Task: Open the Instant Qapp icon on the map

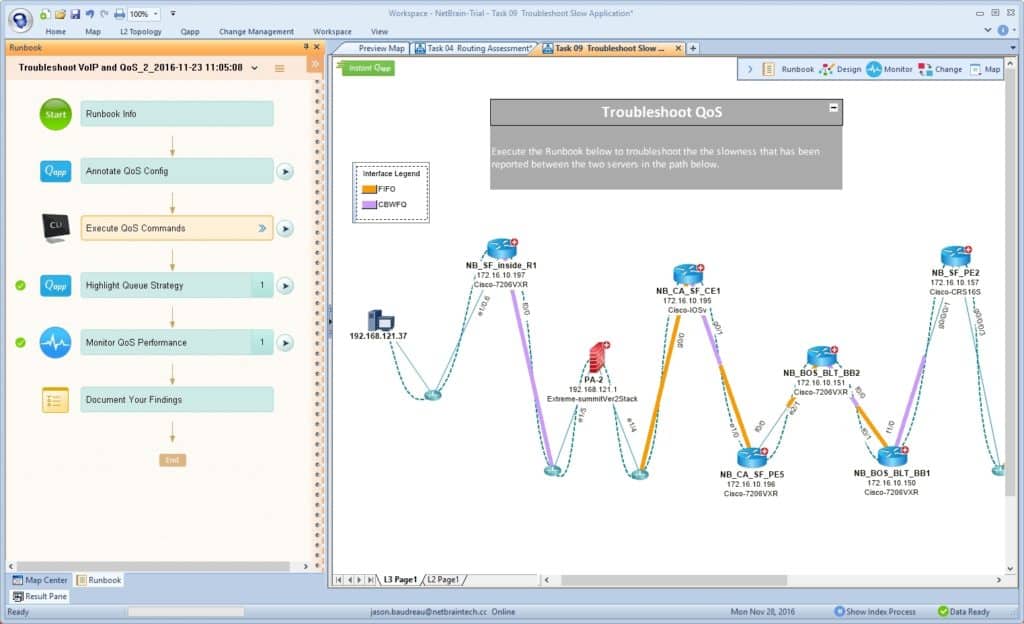Action: (366, 67)
